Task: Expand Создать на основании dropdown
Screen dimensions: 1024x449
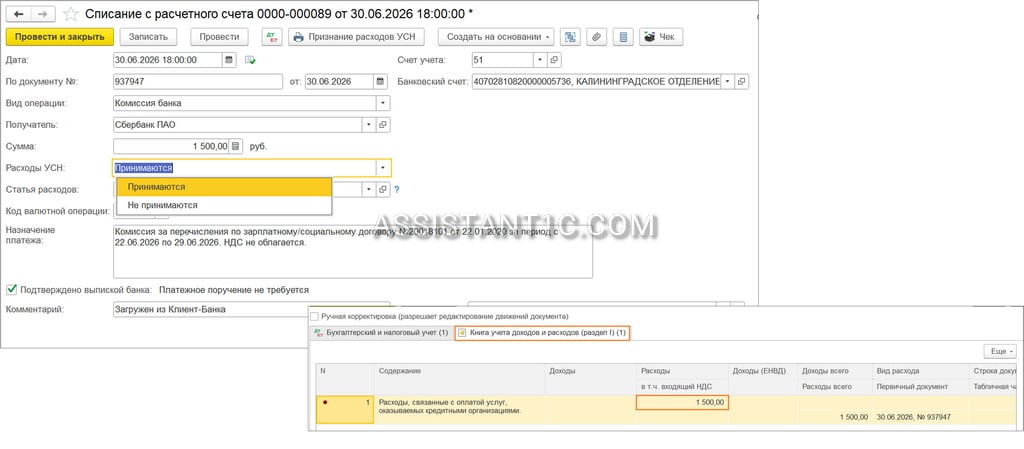Action: pyautogui.click(x=496, y=37)
